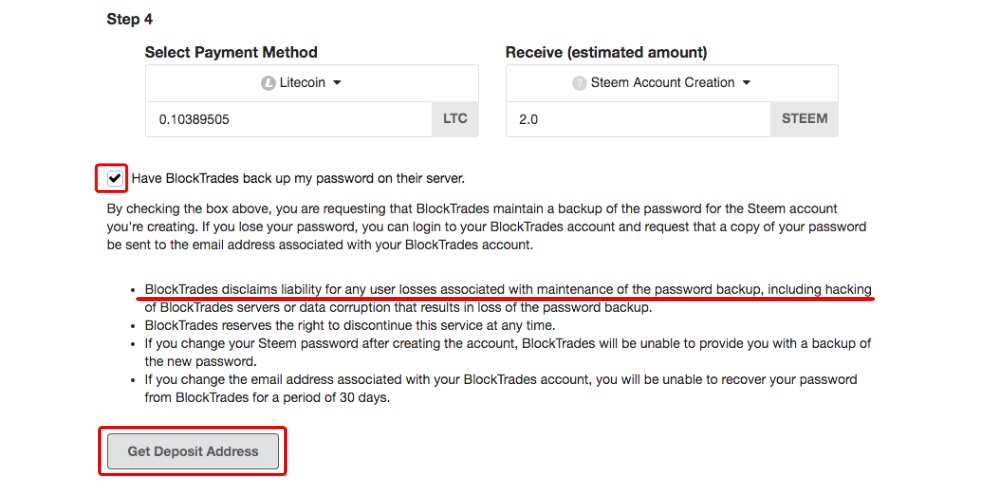
Task: Click the LTC currency unit label
Action: [455, 119]
